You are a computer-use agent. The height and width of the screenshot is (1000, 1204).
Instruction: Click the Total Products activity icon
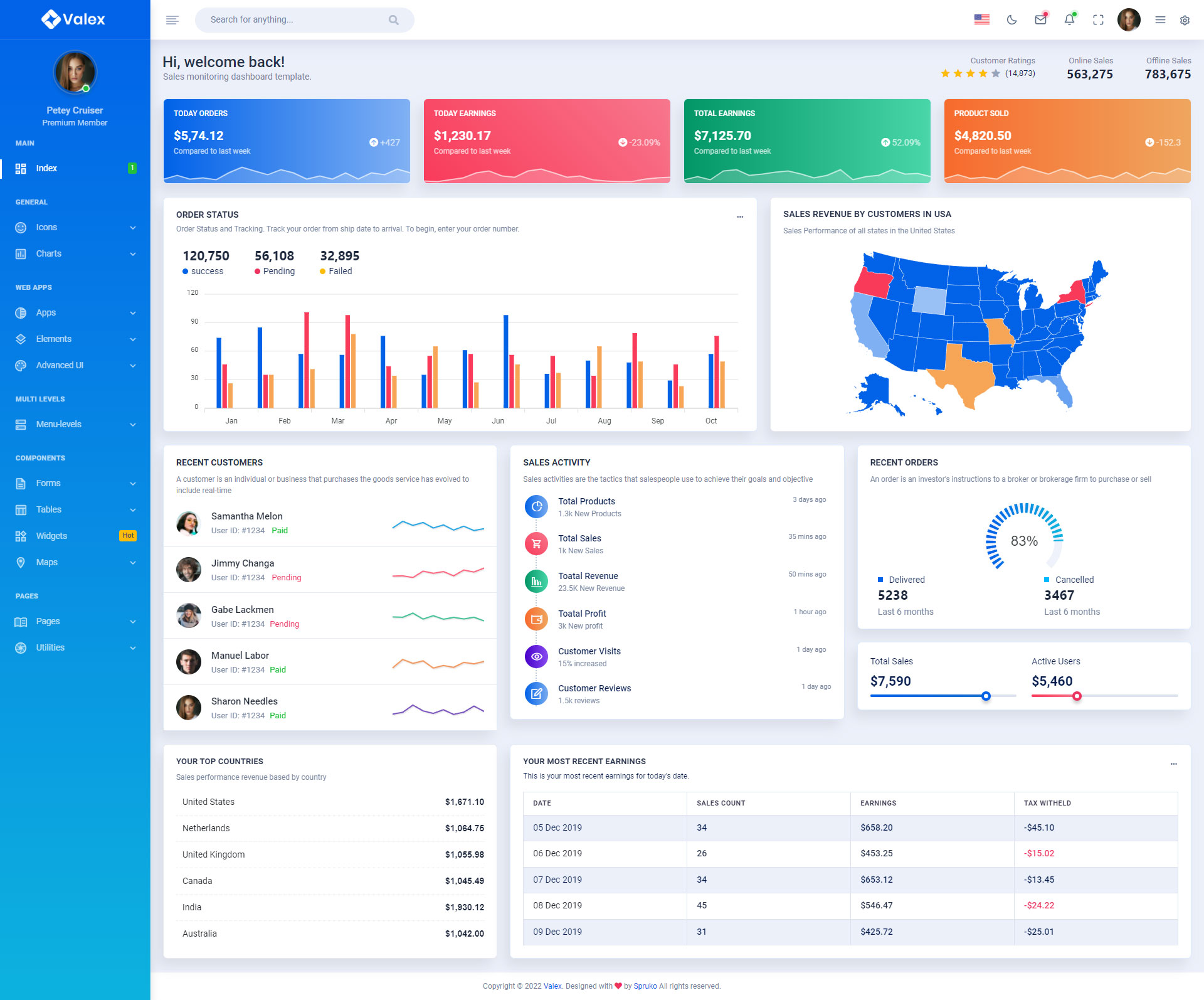pos(536,506)
